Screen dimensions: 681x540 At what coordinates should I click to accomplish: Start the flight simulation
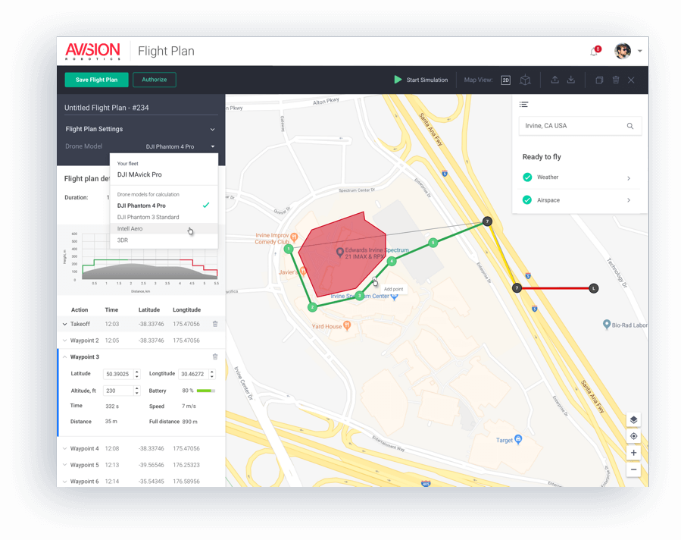pyautogui.click(x=420, y=80)
